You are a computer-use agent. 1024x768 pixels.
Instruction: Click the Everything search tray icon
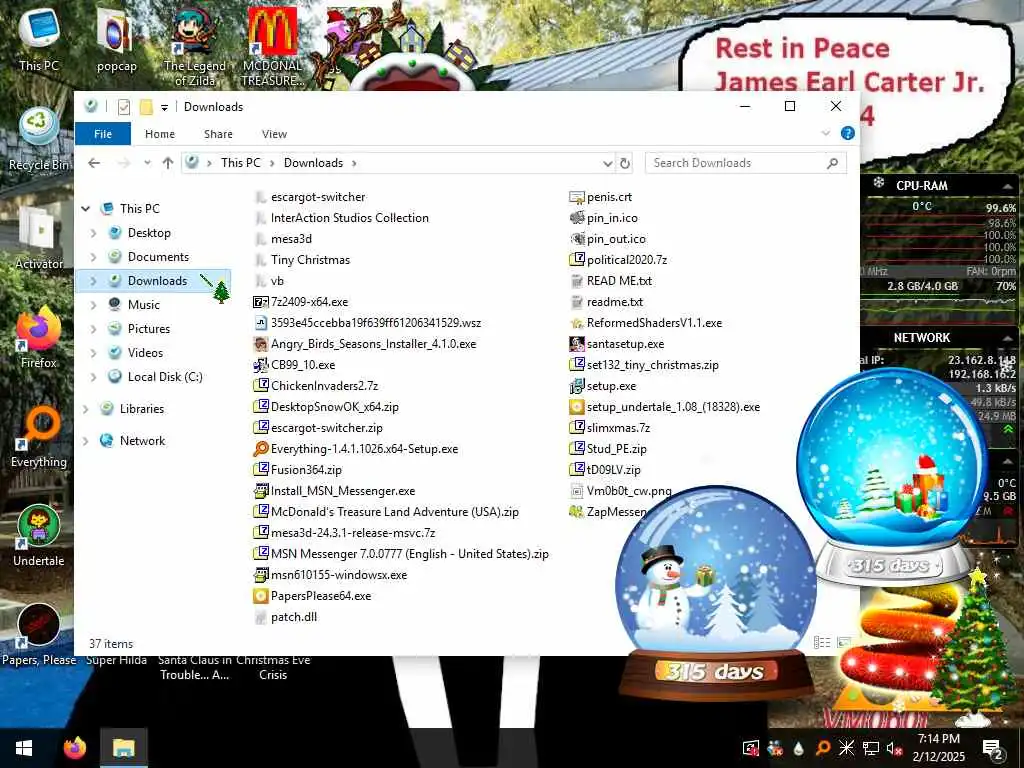pyautogui.click(x=823, y=748)
